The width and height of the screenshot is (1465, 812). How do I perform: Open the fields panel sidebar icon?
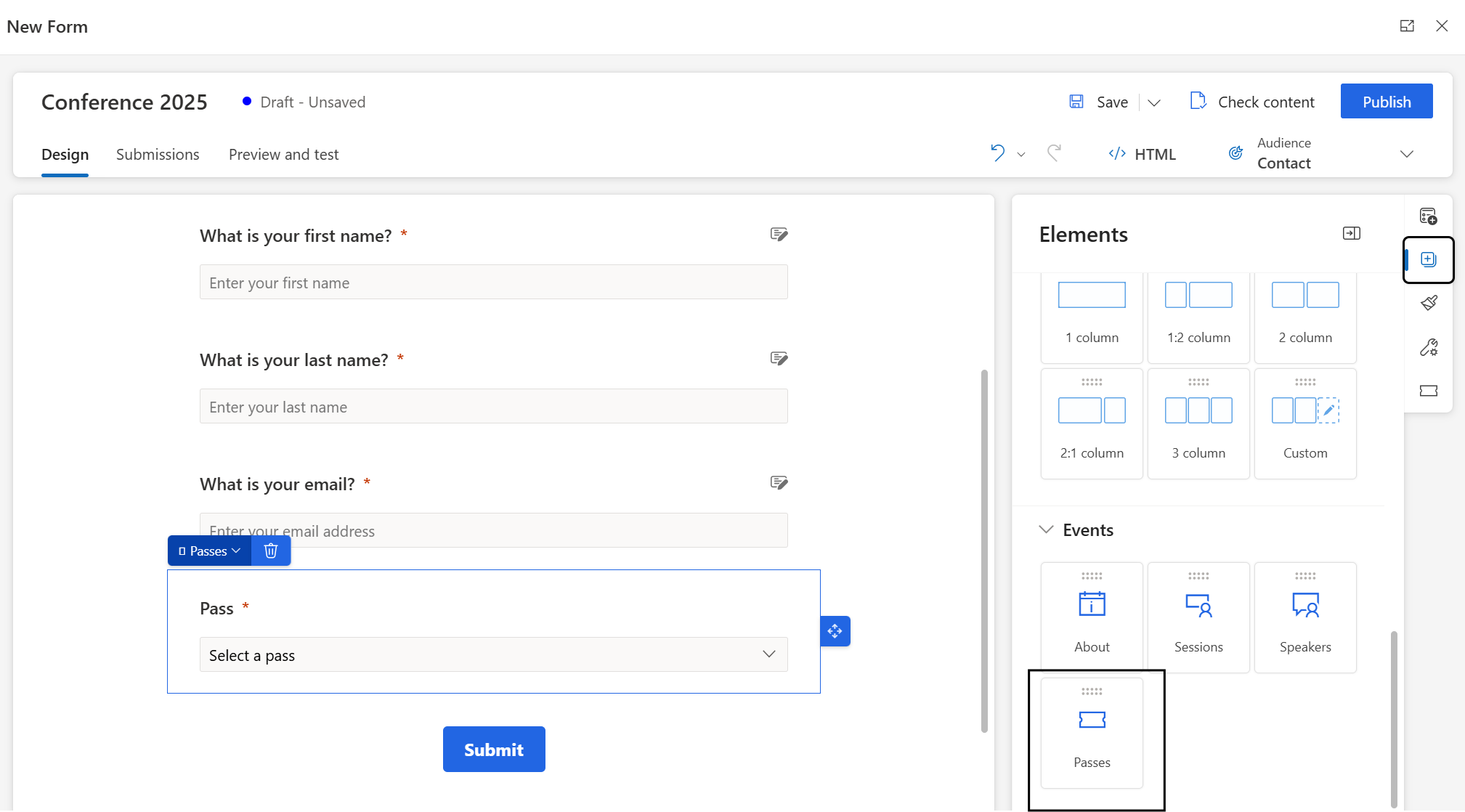click(1429, 216)
